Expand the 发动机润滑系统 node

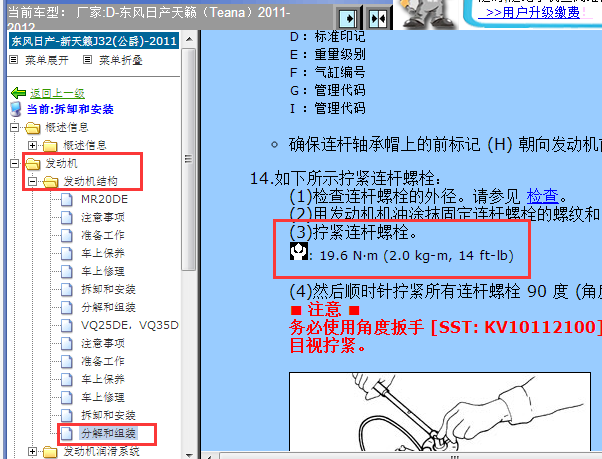pyautogui.click(x=33, y=452)
